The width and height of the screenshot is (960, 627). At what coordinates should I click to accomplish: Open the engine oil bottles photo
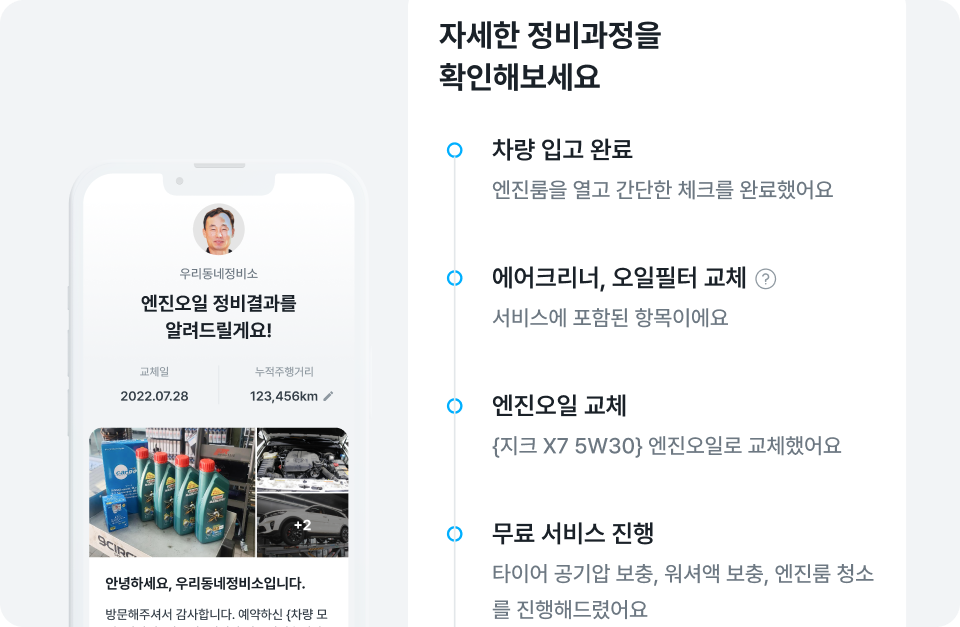click(x=172, y=492)
